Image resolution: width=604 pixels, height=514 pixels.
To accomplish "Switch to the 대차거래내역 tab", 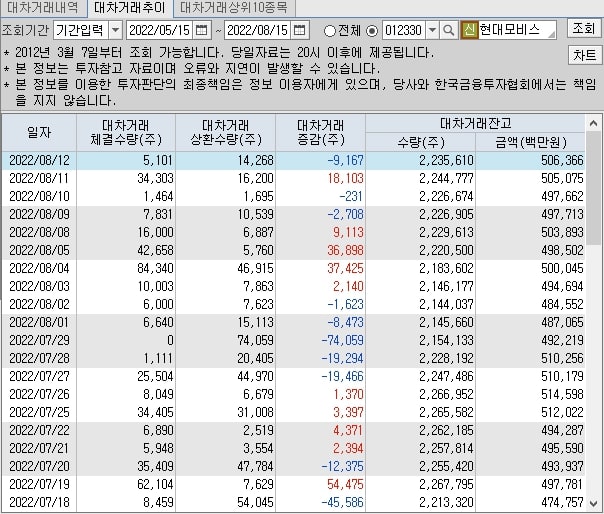I will point(43,8).
